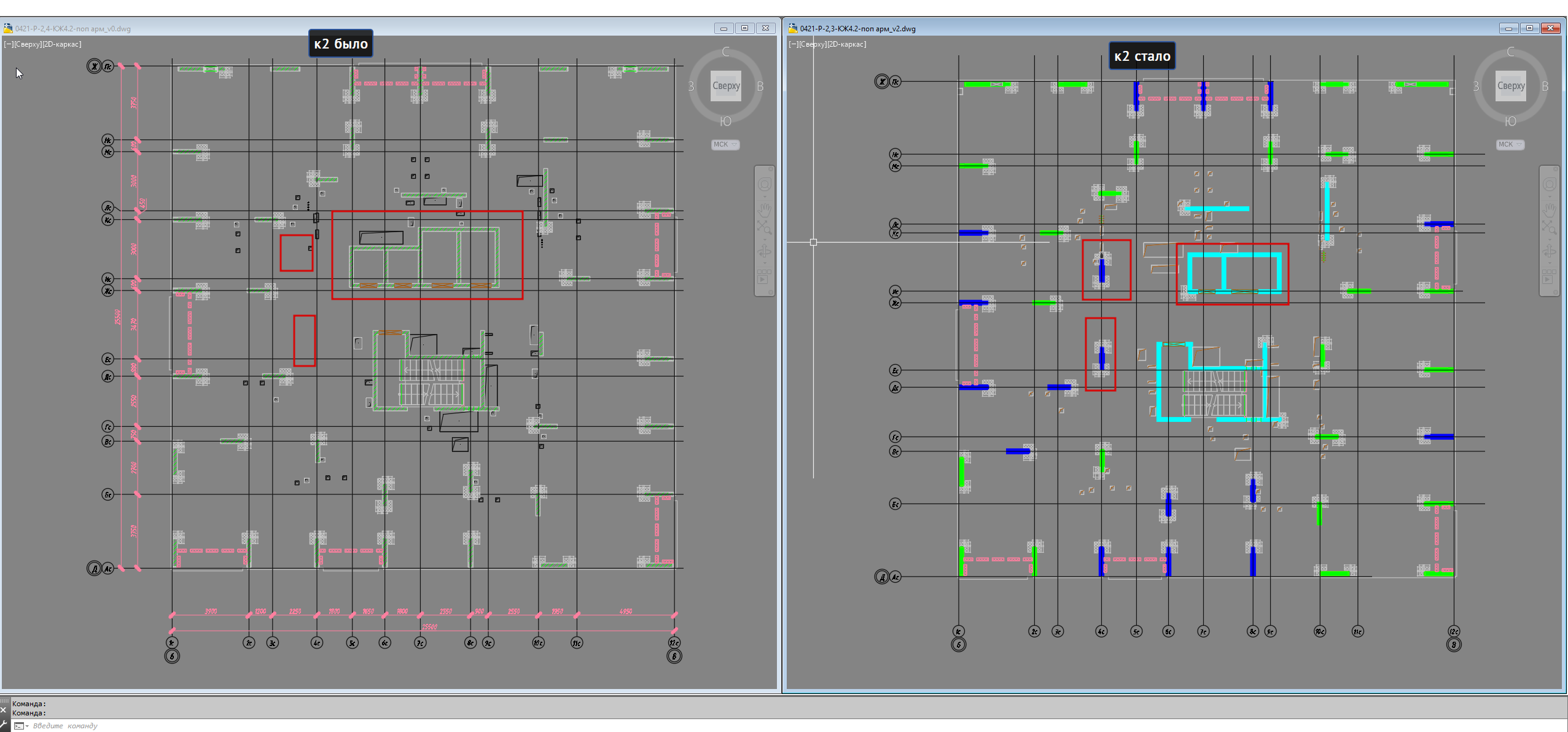Click left viewport [Сверху] view controls label
1568x732 pixels.
click(x=27, y=44)
